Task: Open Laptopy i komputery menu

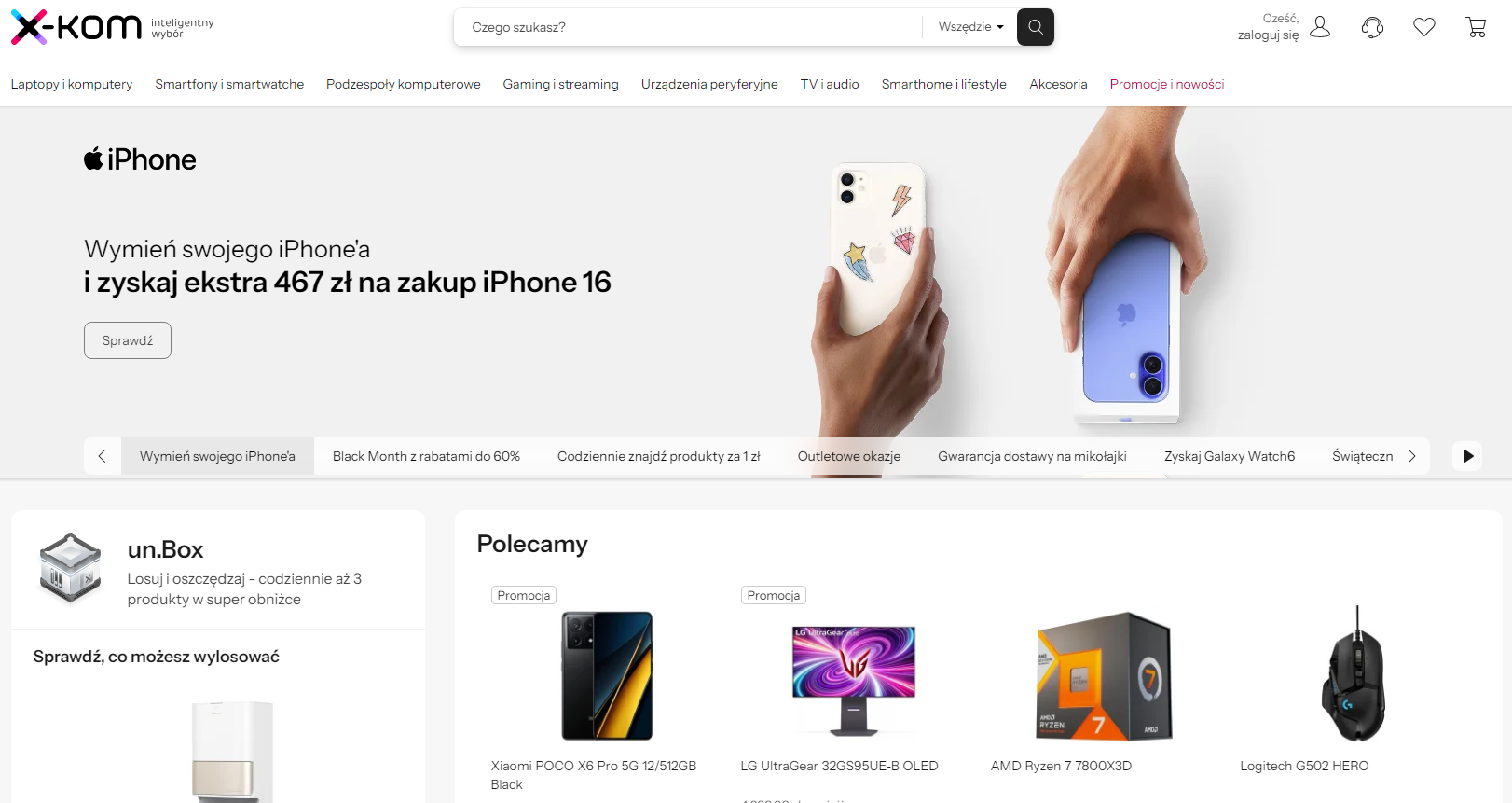Action: pyautogui.click(x=72, y=84)
